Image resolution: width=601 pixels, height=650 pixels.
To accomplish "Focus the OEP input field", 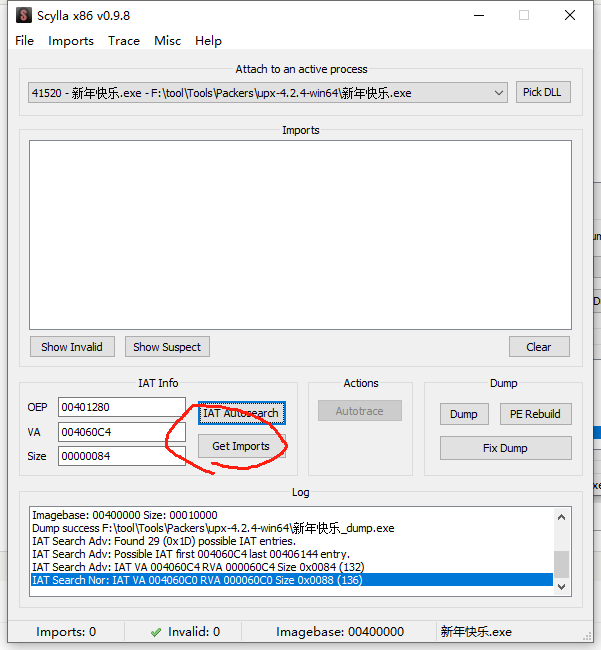I will (121, 407).
